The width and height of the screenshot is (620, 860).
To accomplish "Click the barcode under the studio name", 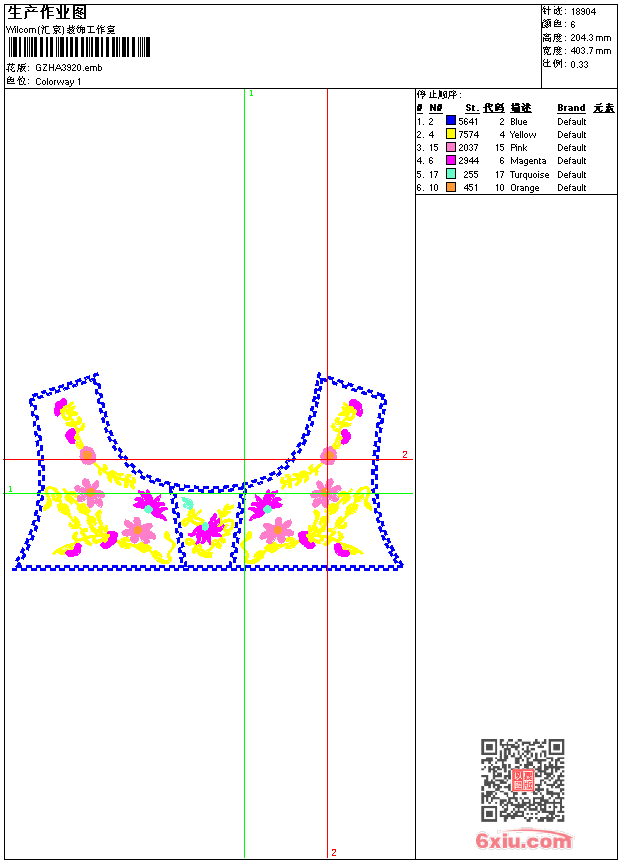I will [79, 47].
